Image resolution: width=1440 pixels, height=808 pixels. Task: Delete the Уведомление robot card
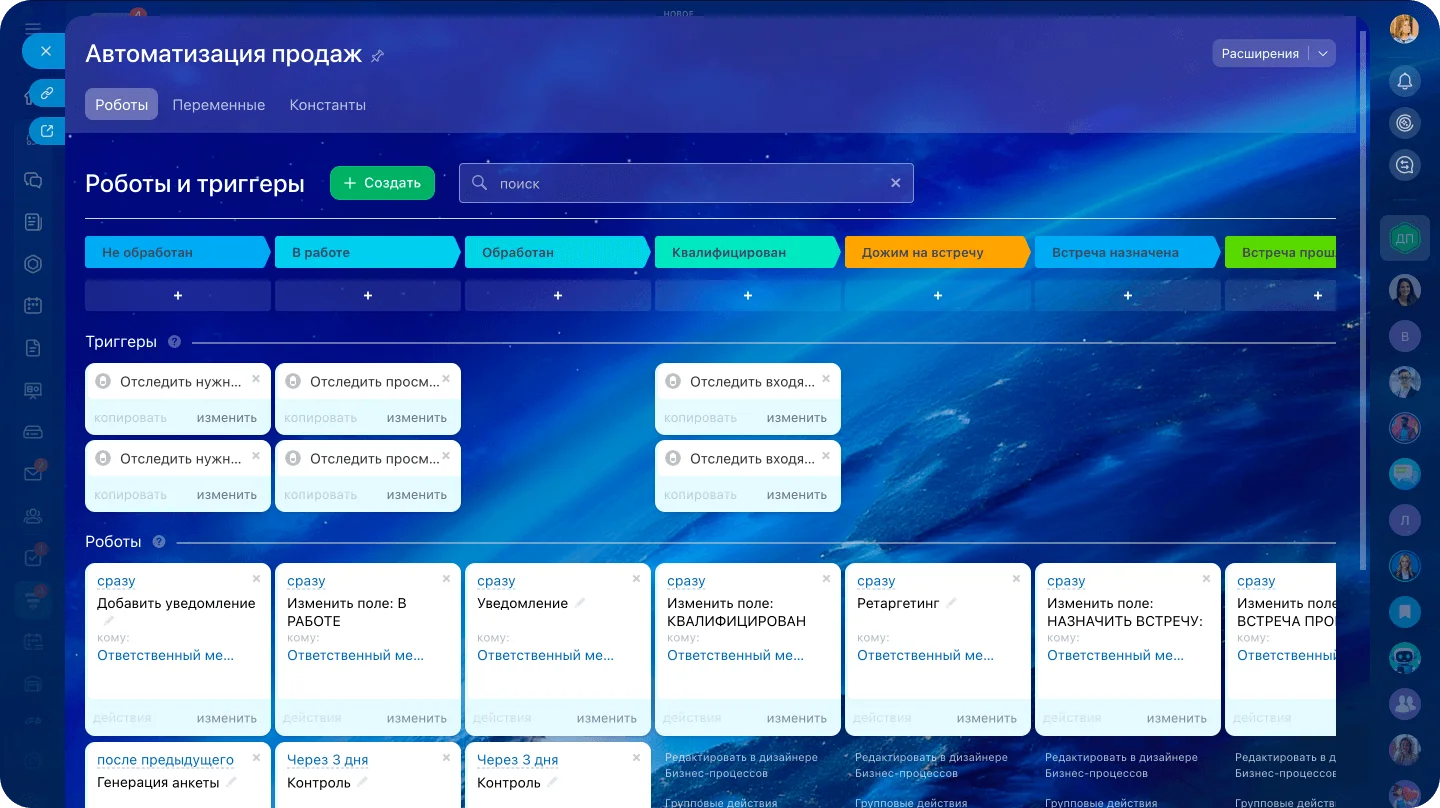point(636,578)
